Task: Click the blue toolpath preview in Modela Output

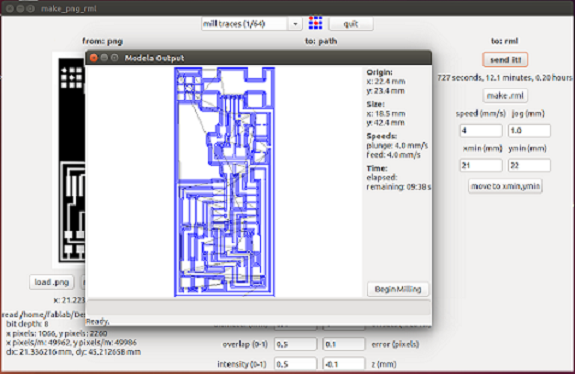Action: 224,182
